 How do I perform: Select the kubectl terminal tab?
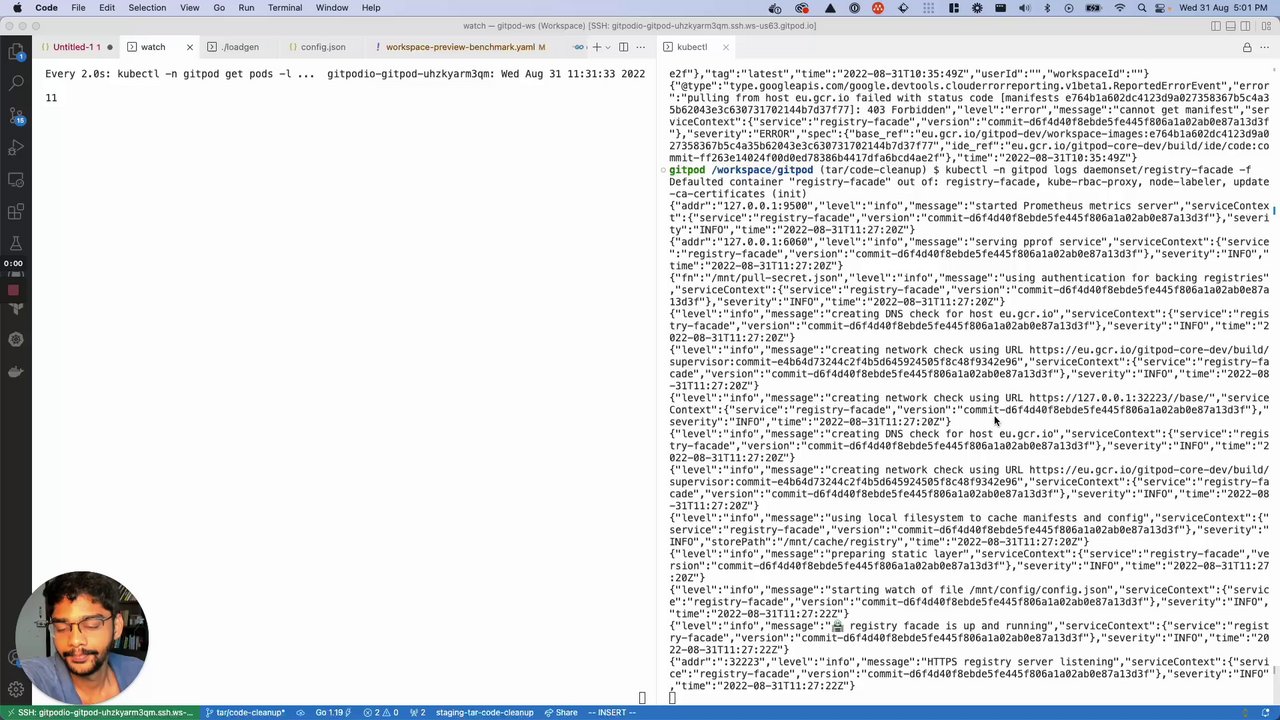(691, 47)
